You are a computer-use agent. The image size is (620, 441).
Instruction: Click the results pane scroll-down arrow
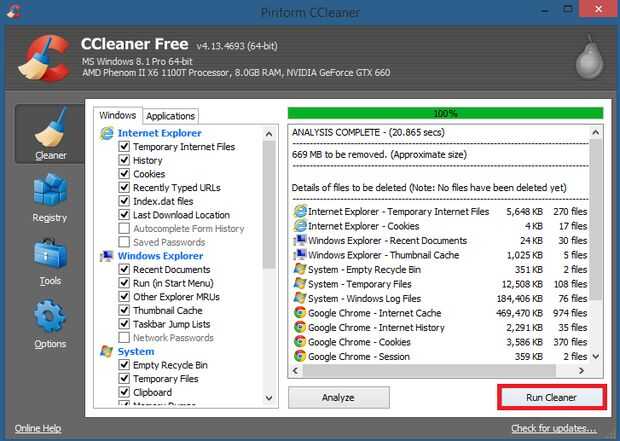[x=596, y=356]
